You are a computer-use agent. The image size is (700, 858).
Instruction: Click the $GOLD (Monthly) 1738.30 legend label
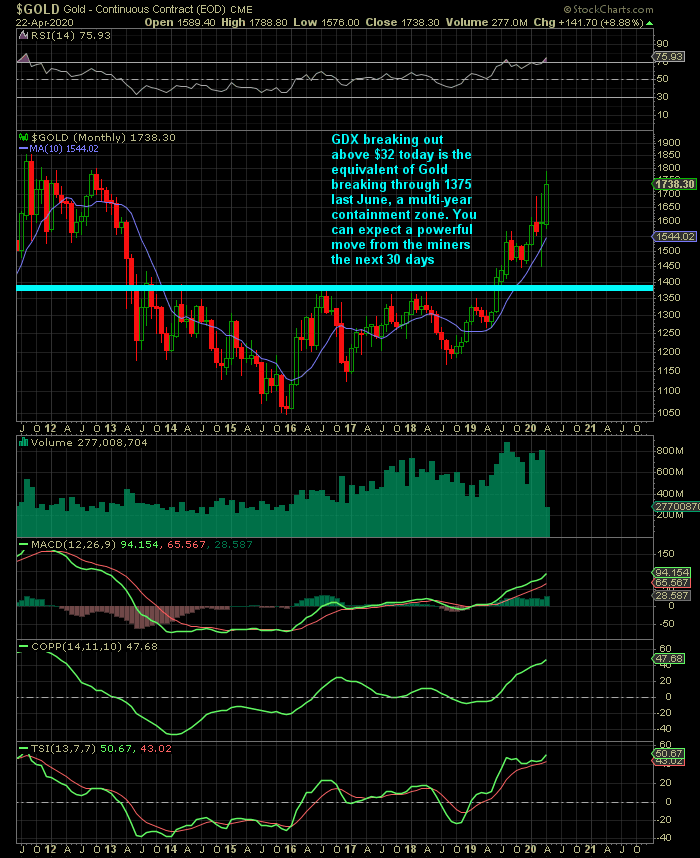[103, 137]
